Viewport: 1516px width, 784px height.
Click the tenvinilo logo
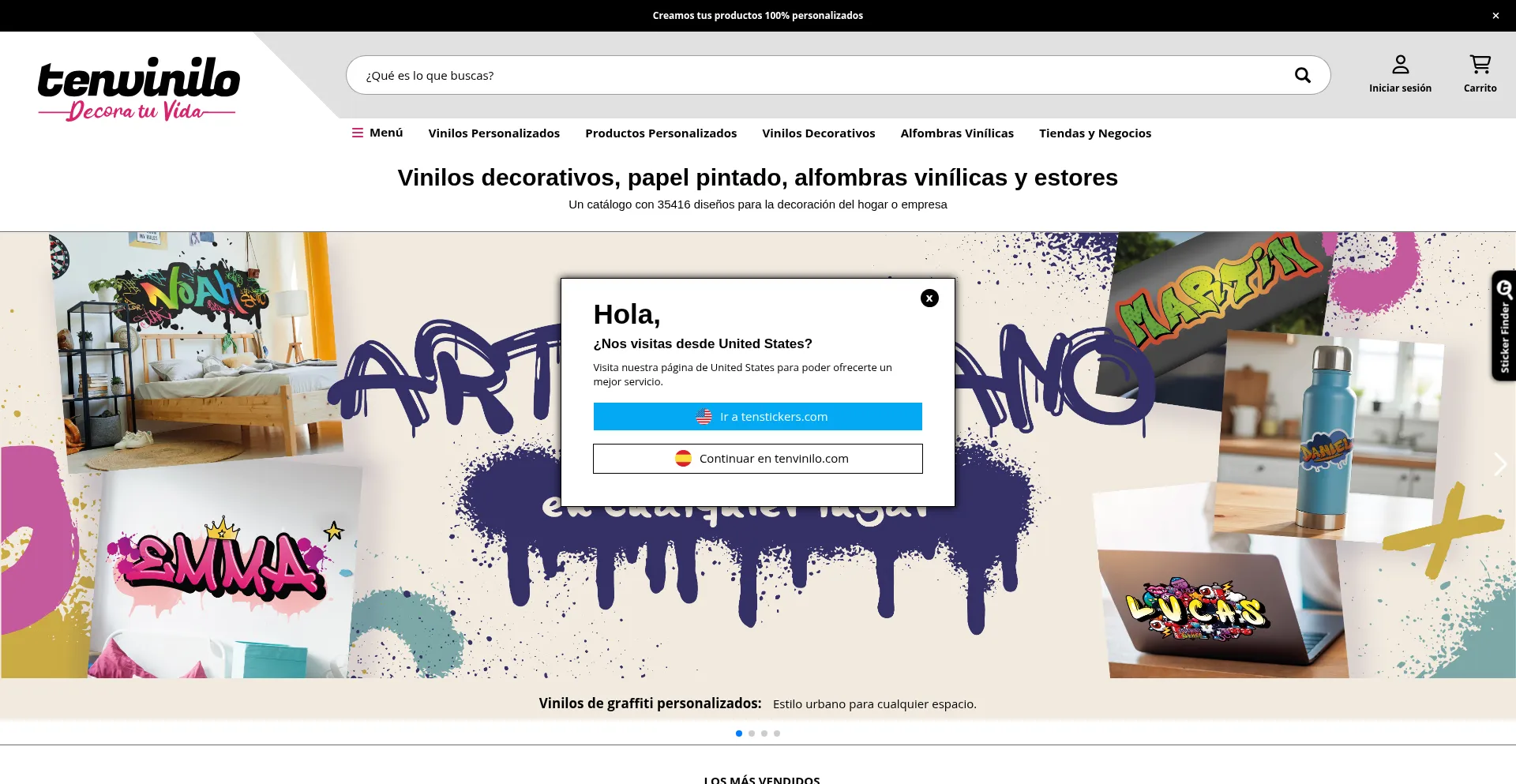coord(138,88)
